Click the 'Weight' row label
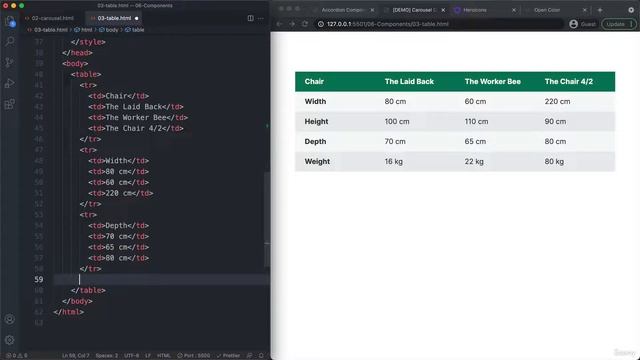Image resolution: width=640 pixels, height=360 pixels. 317,162
